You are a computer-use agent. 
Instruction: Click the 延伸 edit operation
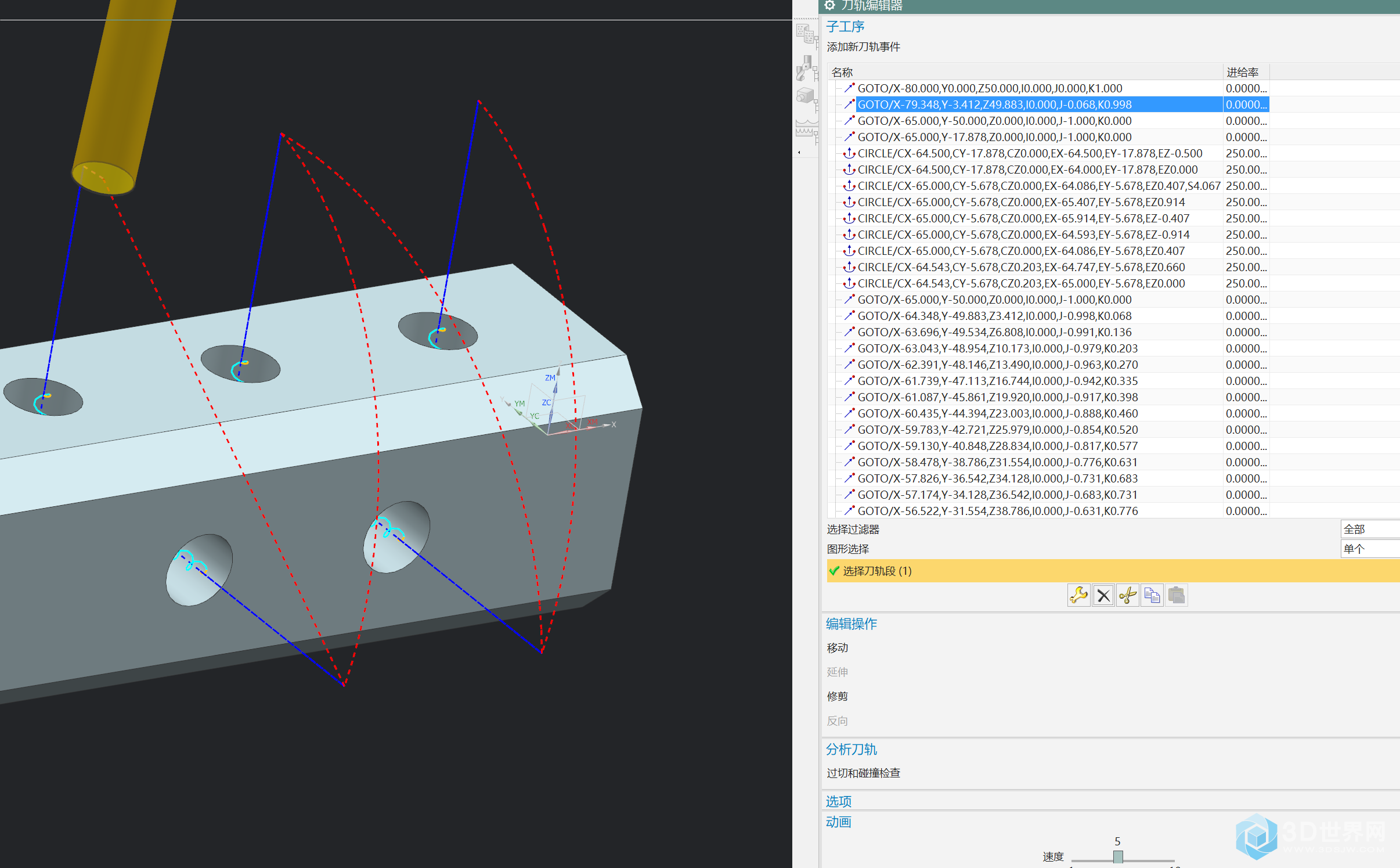point(838,672)
